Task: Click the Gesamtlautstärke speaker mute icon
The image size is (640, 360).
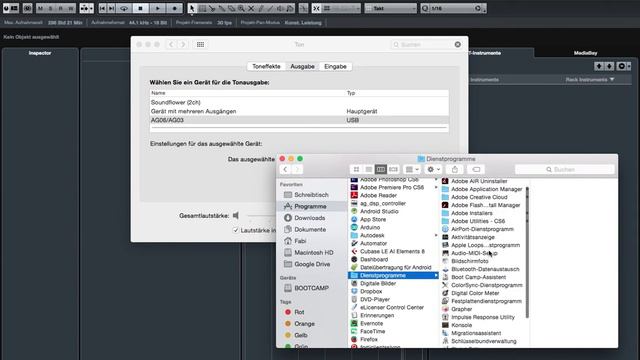Action: (236, 216)
